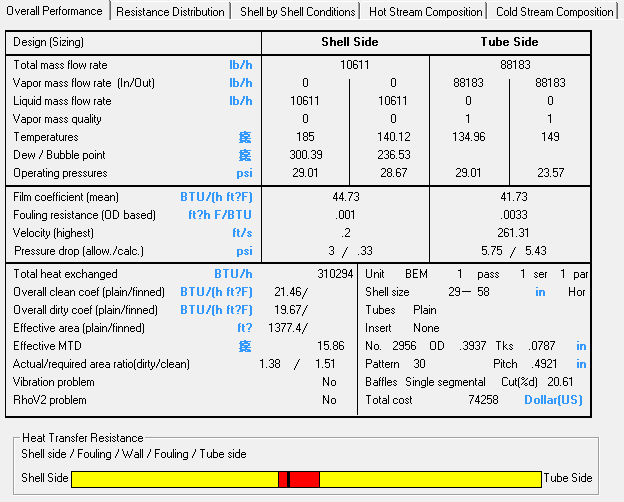This screenshot has width=624, height=502.
Task: Open the Cold Stream Composition tab
Action: pos(554,12)
